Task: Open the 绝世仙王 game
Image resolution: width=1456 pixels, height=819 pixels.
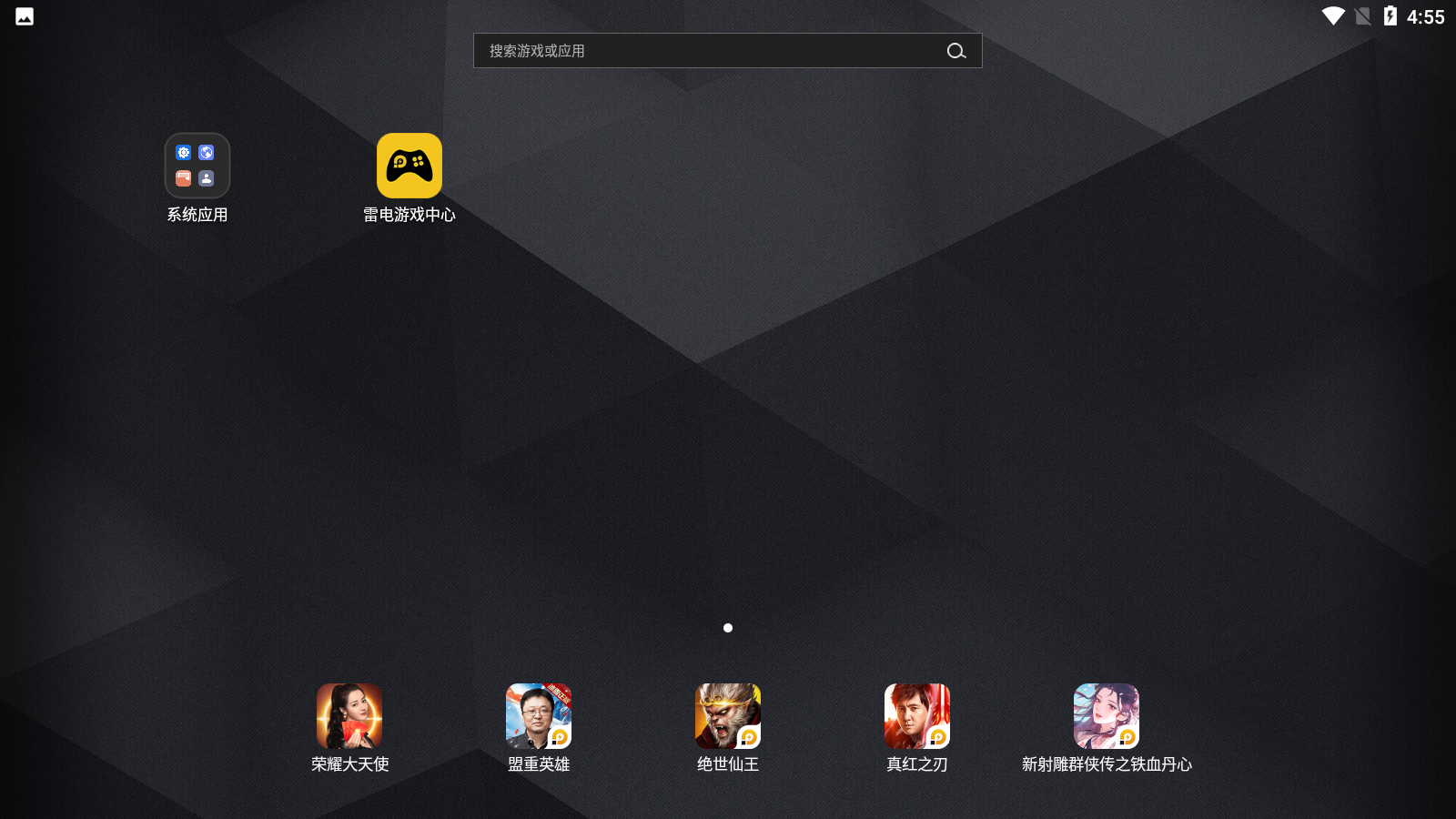Action: (728, 716)
